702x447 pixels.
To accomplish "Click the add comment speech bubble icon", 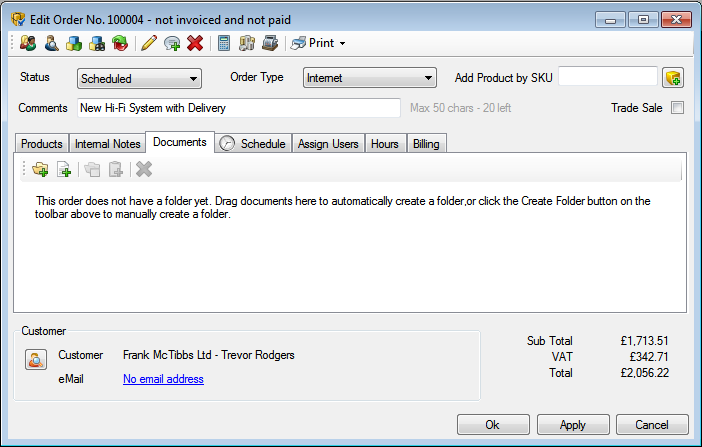I will point(172,43).
